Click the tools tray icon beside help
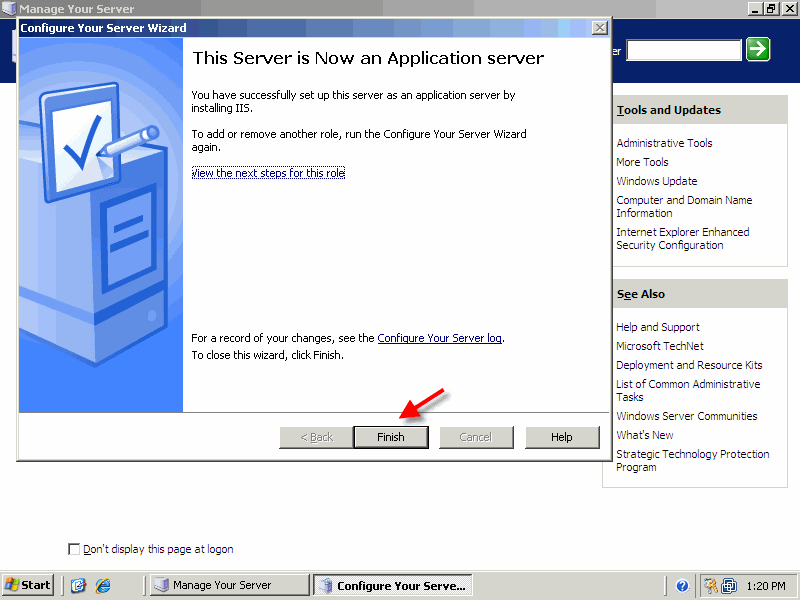The image size is (800, 600). point(710,586)
